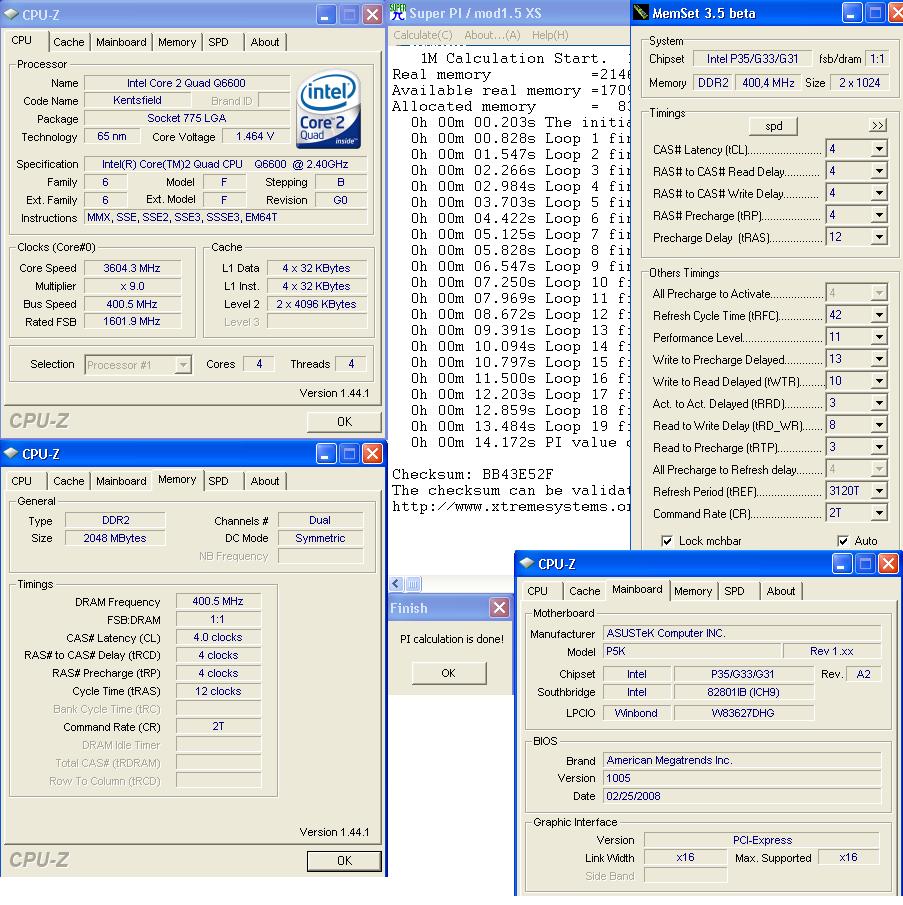
Task: Click OK in Memory CPU-Z window
Action: coord(344,861)
